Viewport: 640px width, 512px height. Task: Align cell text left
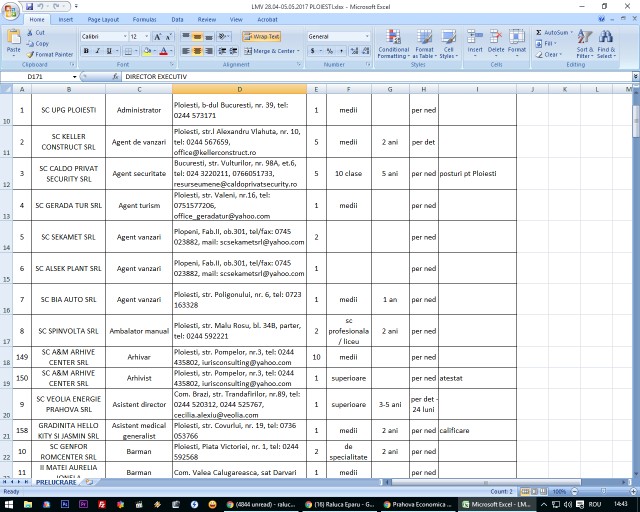click(186, 51)
